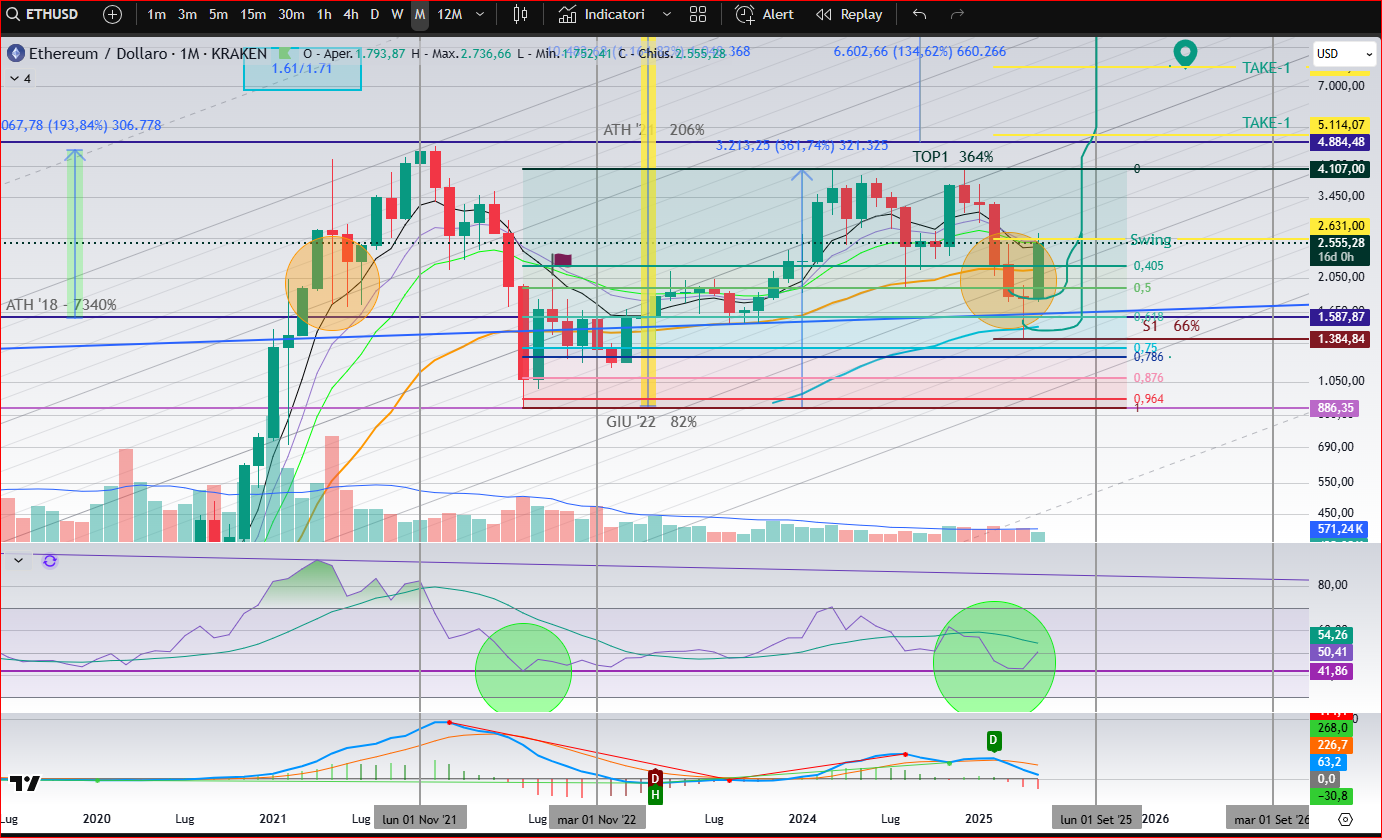Undo the last chart action
Screen dimensions: 1382x838
pos(920,15)
